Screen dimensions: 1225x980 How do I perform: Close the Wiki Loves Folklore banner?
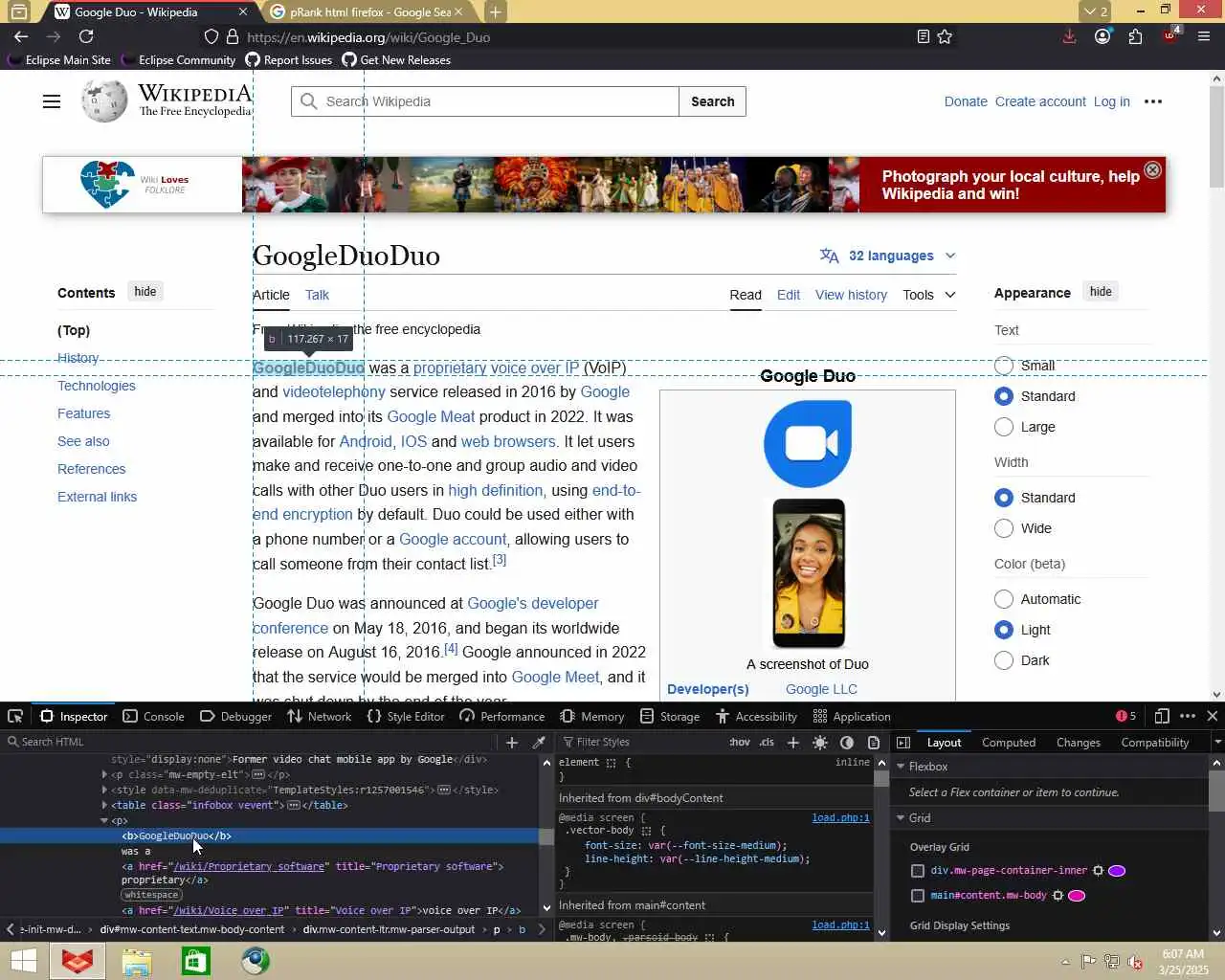tap(1152, 169)
